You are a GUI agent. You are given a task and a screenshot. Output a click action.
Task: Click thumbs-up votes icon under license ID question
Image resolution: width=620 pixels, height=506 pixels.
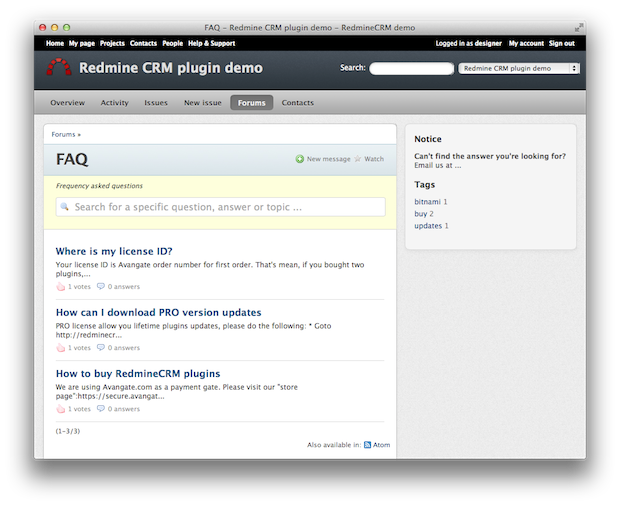pyautogui.click(x=61, y=287)
